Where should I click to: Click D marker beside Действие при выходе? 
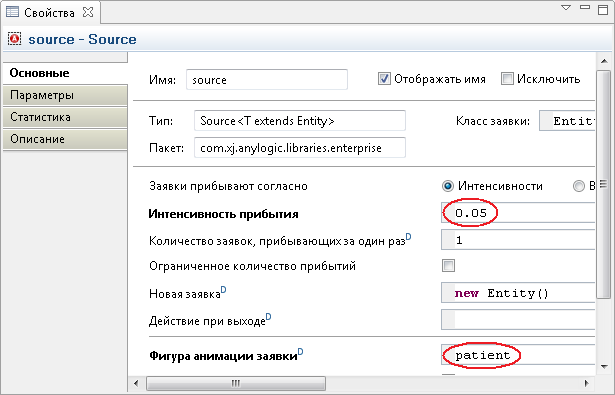pyautogui.click(x=269, y=317)
